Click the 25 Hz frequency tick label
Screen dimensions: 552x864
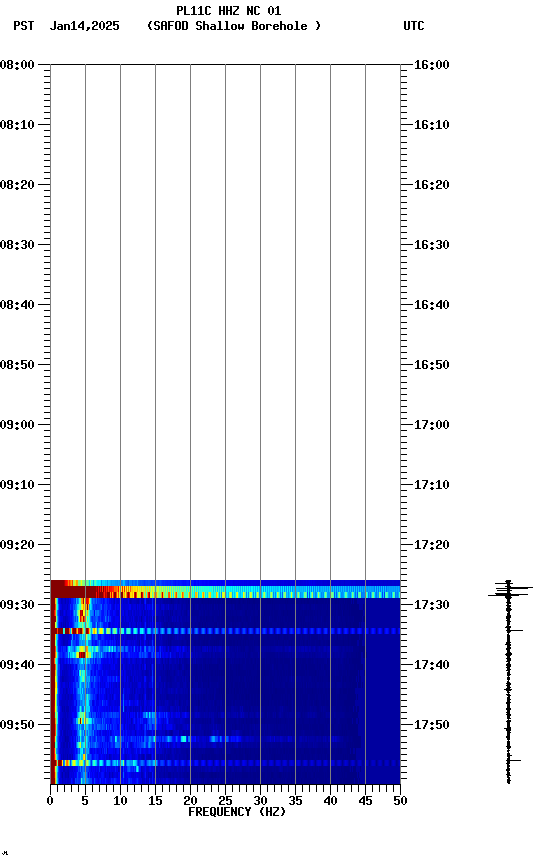[x=225, y=801]
